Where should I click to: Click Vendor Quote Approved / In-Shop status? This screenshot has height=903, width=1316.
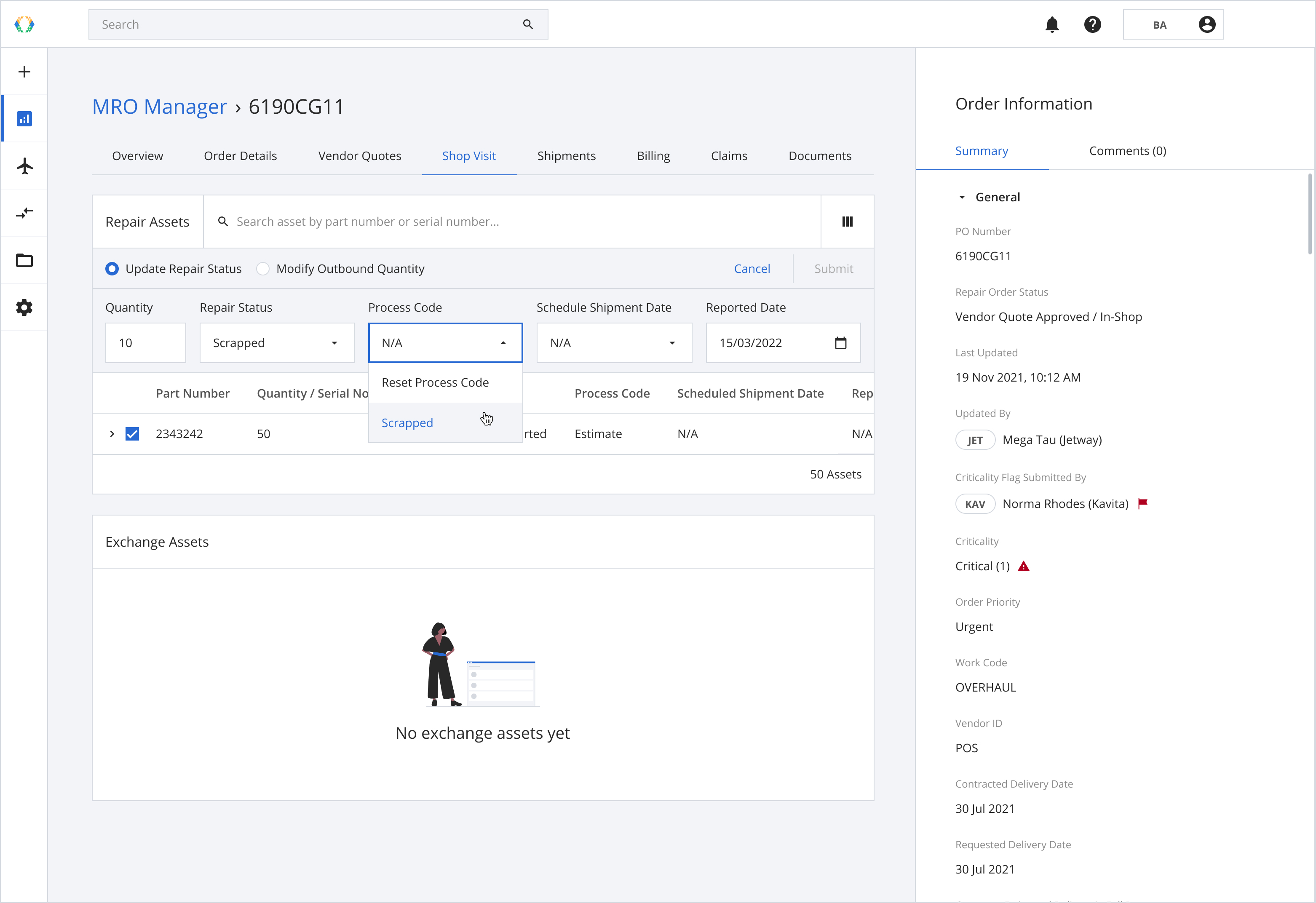(1048, 316)
